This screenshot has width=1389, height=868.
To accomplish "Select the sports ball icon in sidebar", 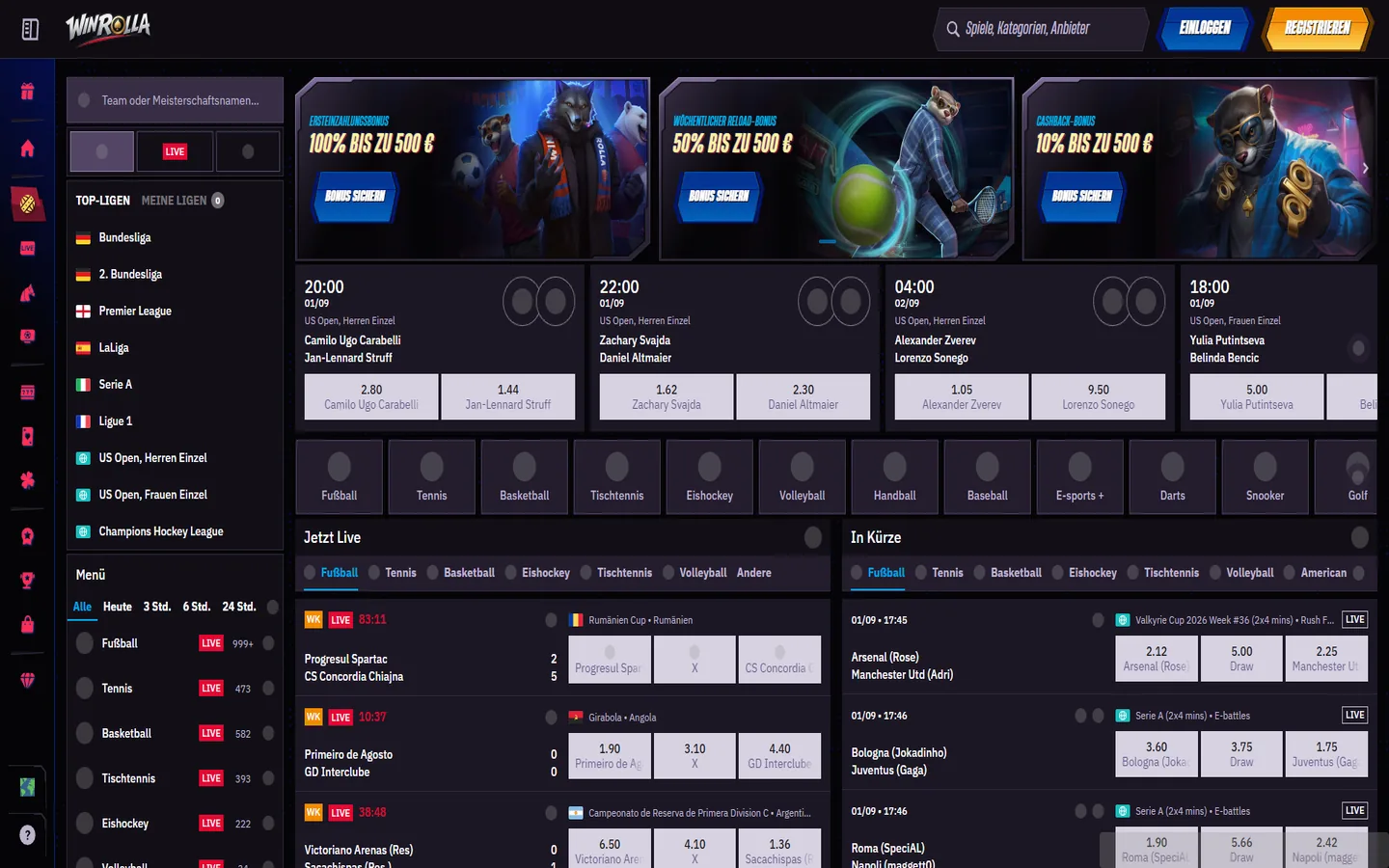I will (x=27, y=203).
